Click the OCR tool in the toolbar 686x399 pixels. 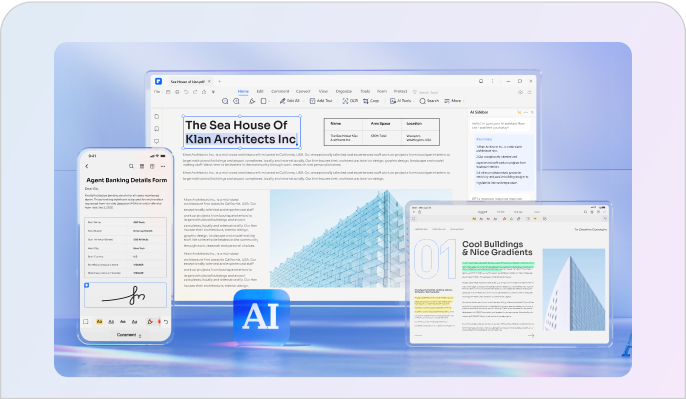pos(350,101)
